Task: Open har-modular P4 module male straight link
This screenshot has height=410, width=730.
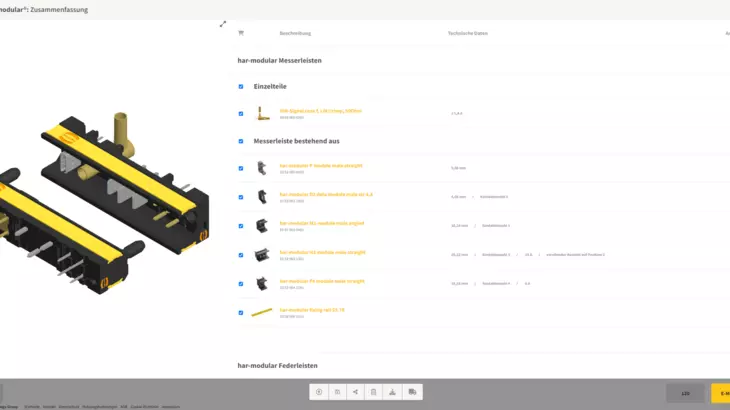Action: pyautogui.click(x=322, y=281)
